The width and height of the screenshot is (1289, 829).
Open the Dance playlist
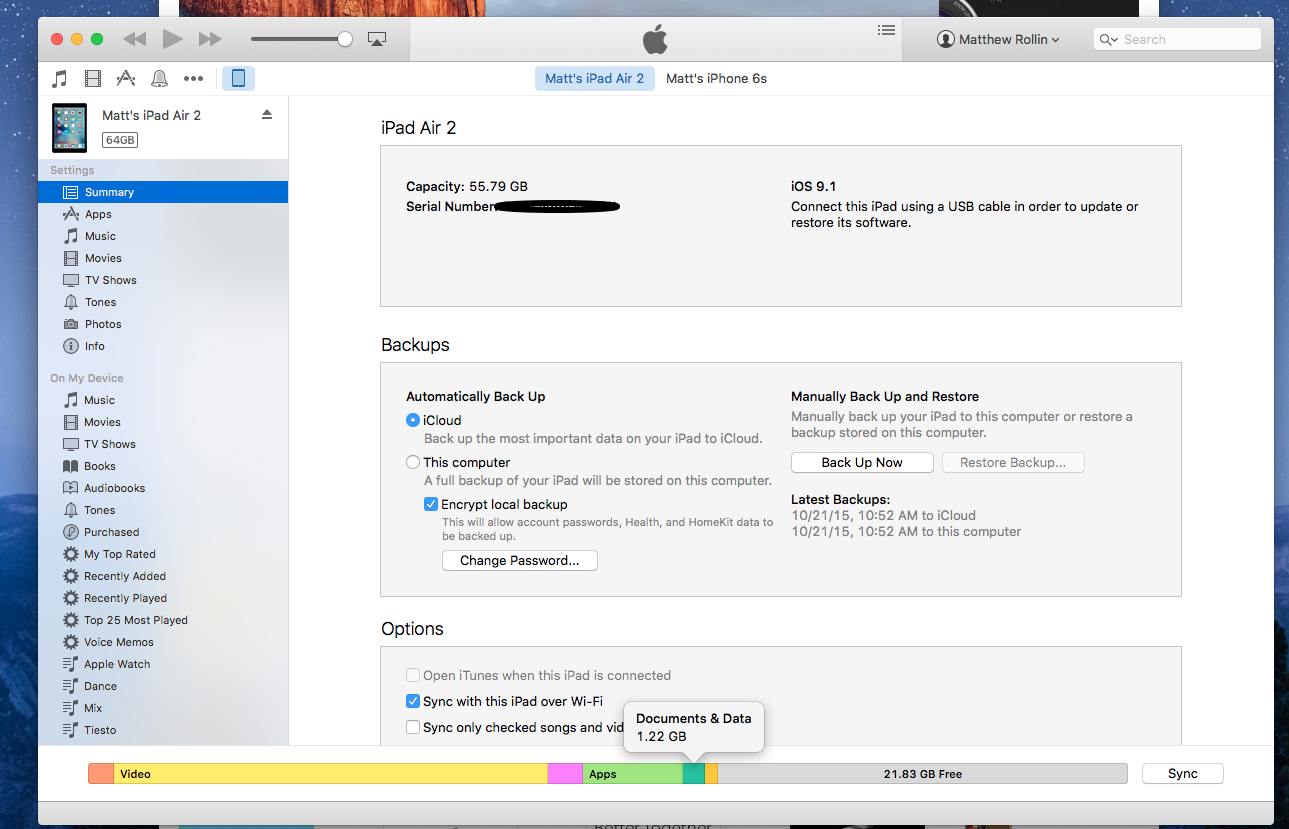[x=163, y=686]
